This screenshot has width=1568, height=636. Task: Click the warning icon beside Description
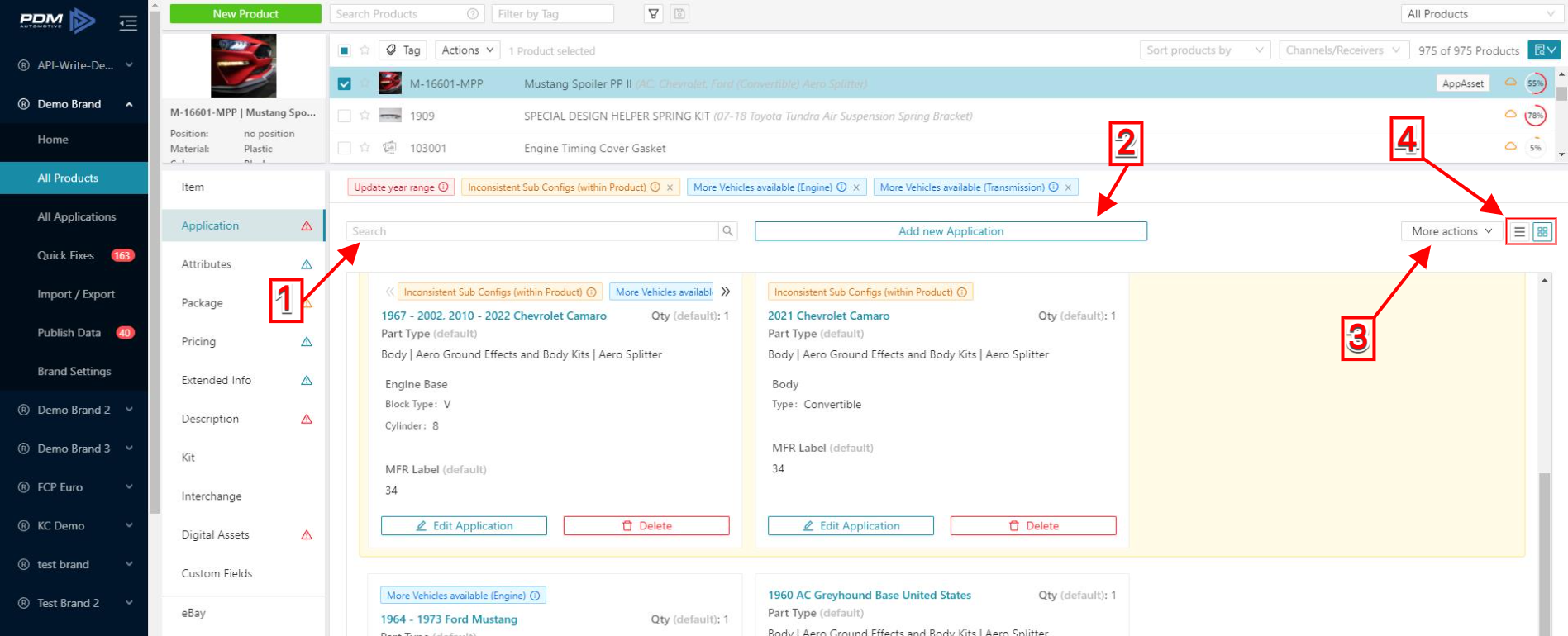pyautogui.click(x=307, y=419)
